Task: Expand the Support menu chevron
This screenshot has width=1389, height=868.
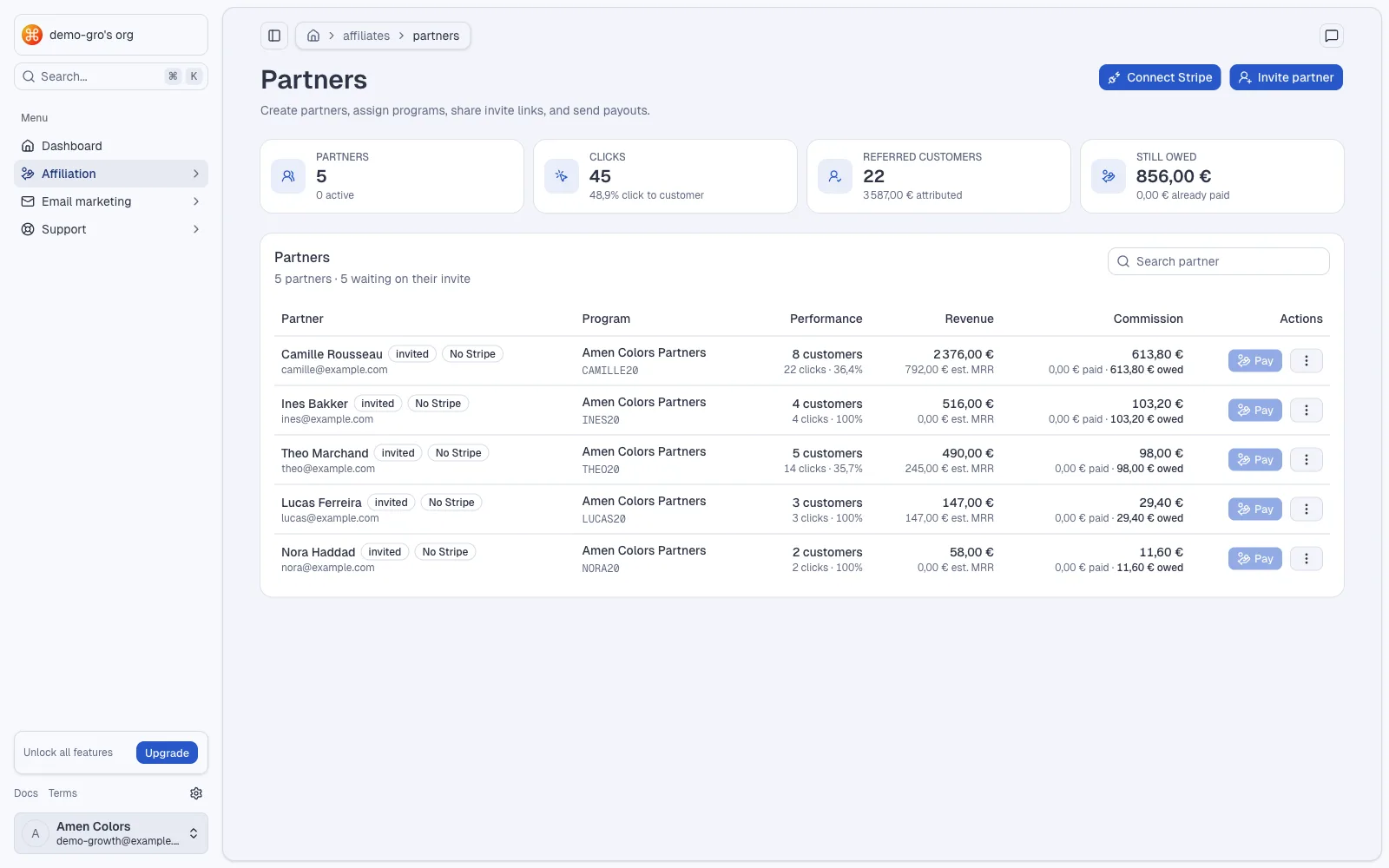Action: pos(196,229)
